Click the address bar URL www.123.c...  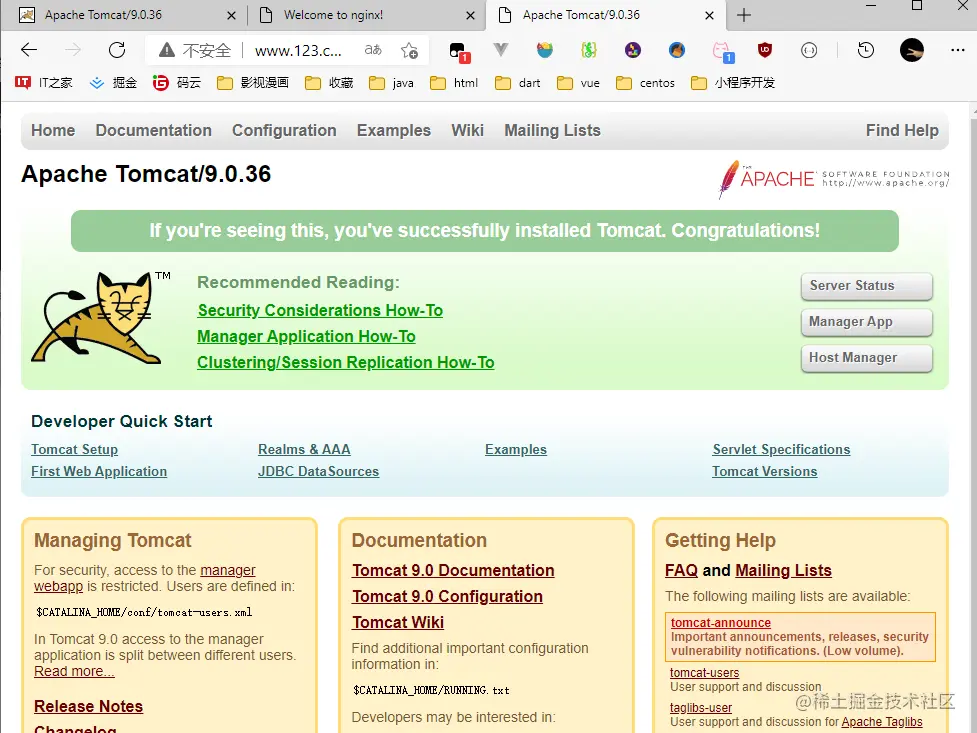pyautogui.click(x=298, y=50)
